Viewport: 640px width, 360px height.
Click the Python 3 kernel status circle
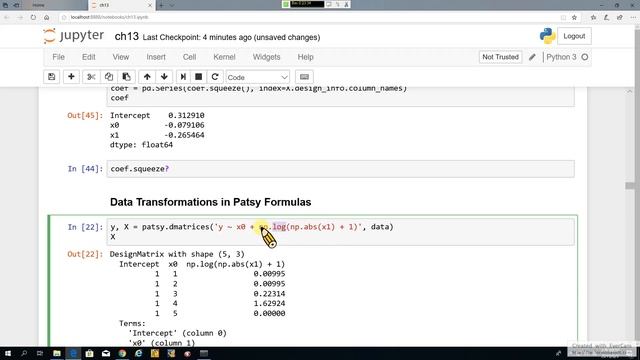click(585, 57)
